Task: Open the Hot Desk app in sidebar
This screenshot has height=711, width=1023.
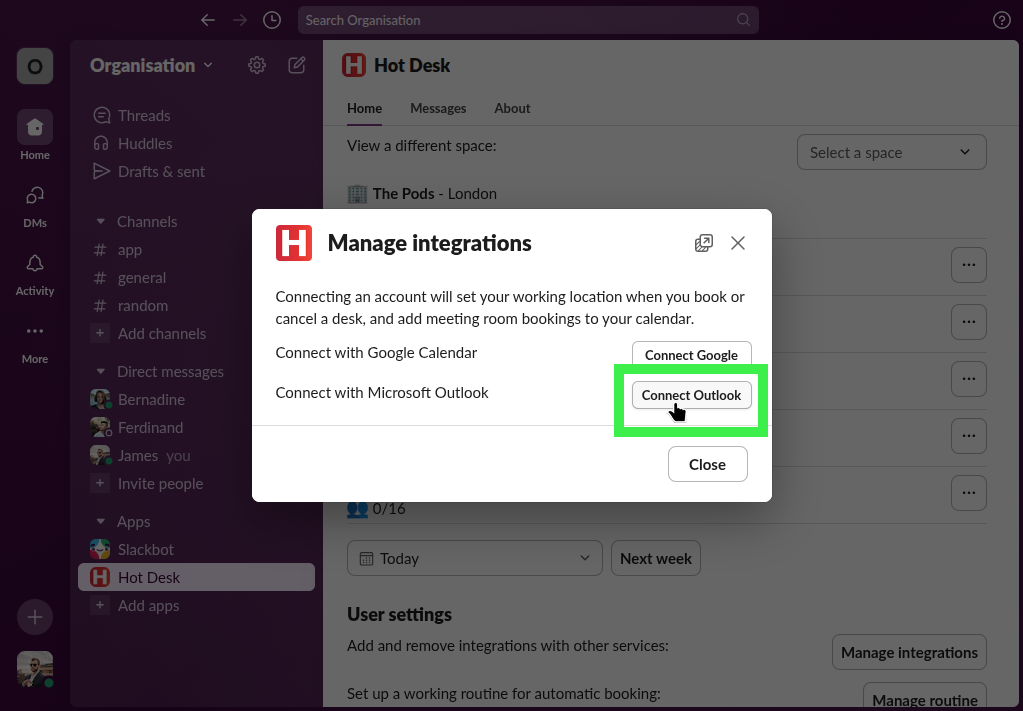Action: tap(196, 577)
